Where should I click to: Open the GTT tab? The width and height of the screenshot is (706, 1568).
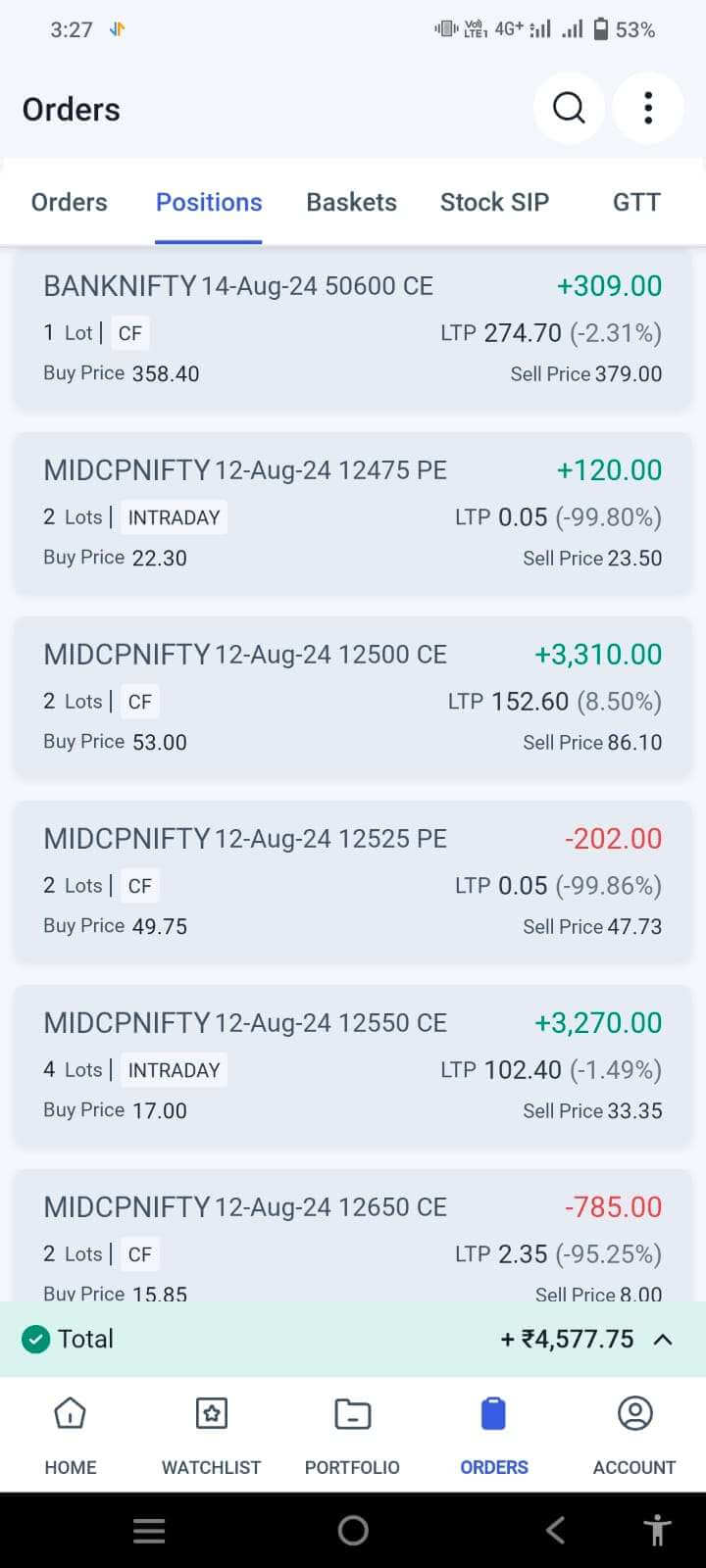coord(636,202)
